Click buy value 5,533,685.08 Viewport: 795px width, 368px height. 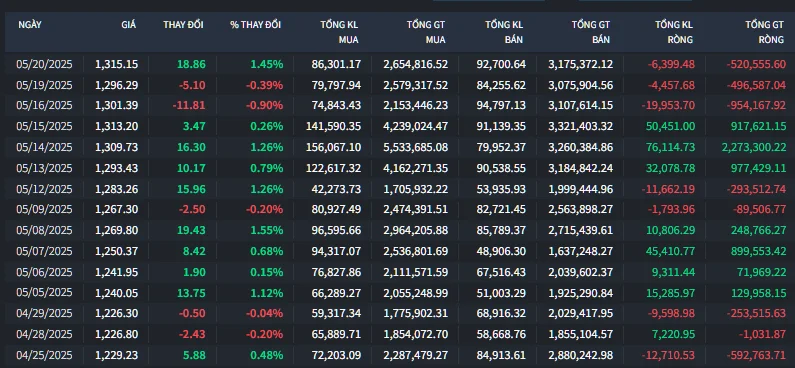416,147
